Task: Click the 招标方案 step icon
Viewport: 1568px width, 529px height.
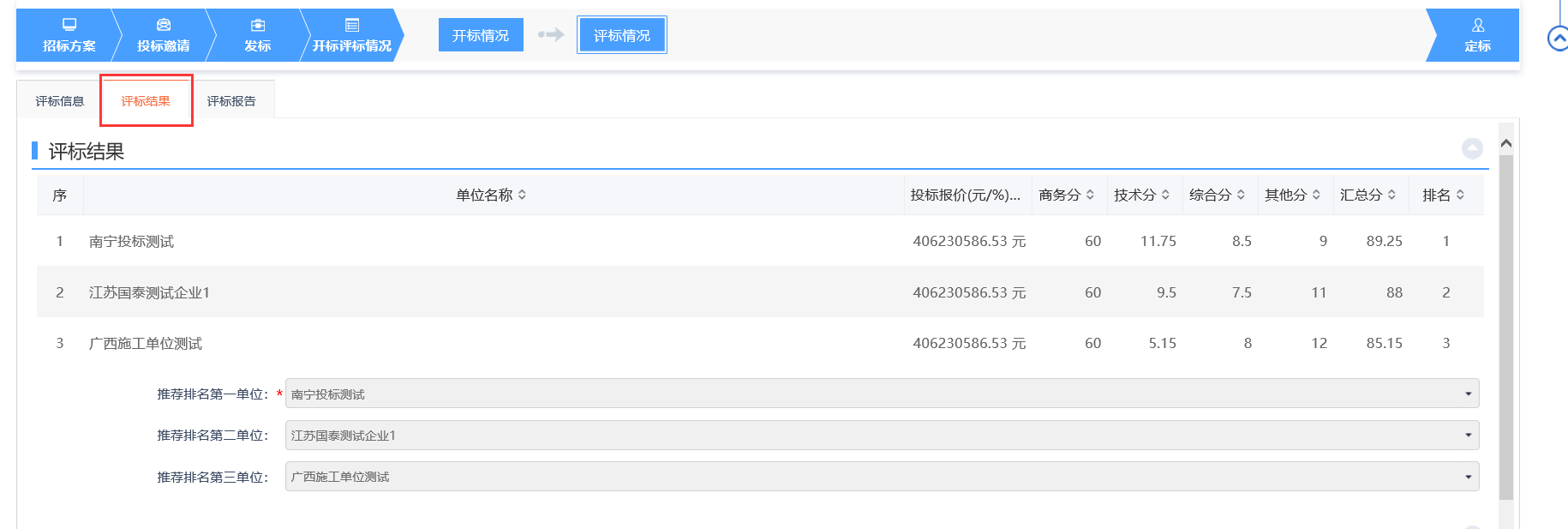Action: [69, 25]
